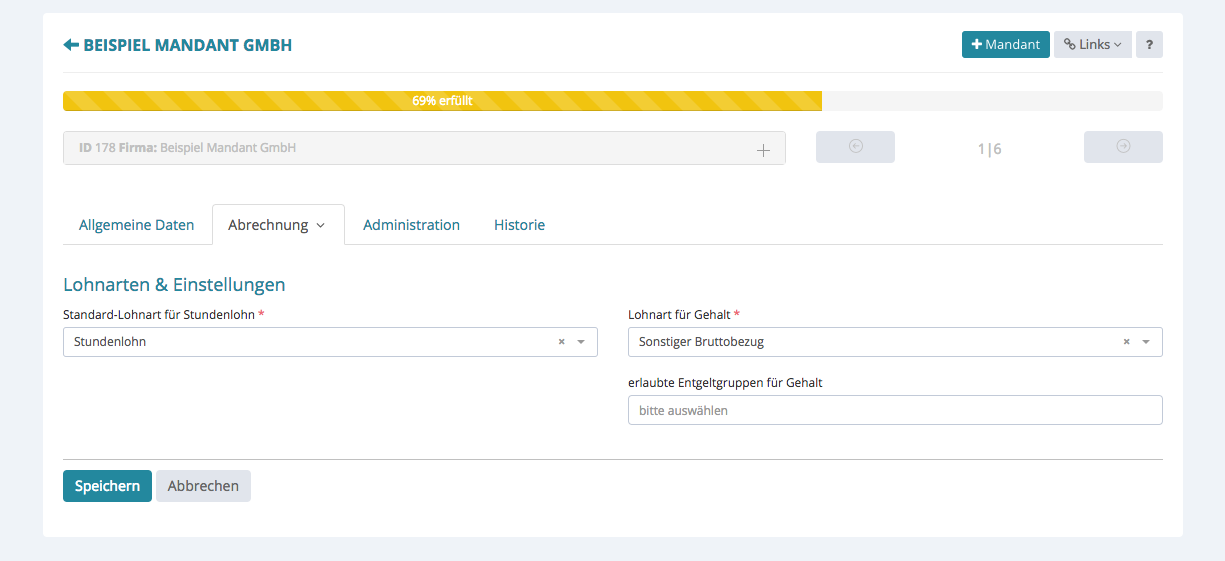The image size is (1225, 561).
Task: Go to previous record with left arrow
Action: (x=855, y=147)
